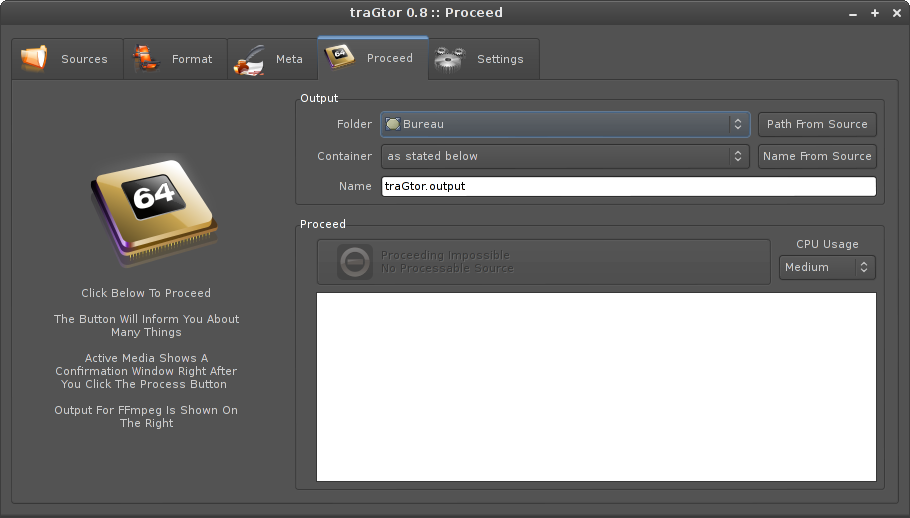Click the Proceeding Impossible button
This screenshot has height=518, width=910.
tap(543, 262)
